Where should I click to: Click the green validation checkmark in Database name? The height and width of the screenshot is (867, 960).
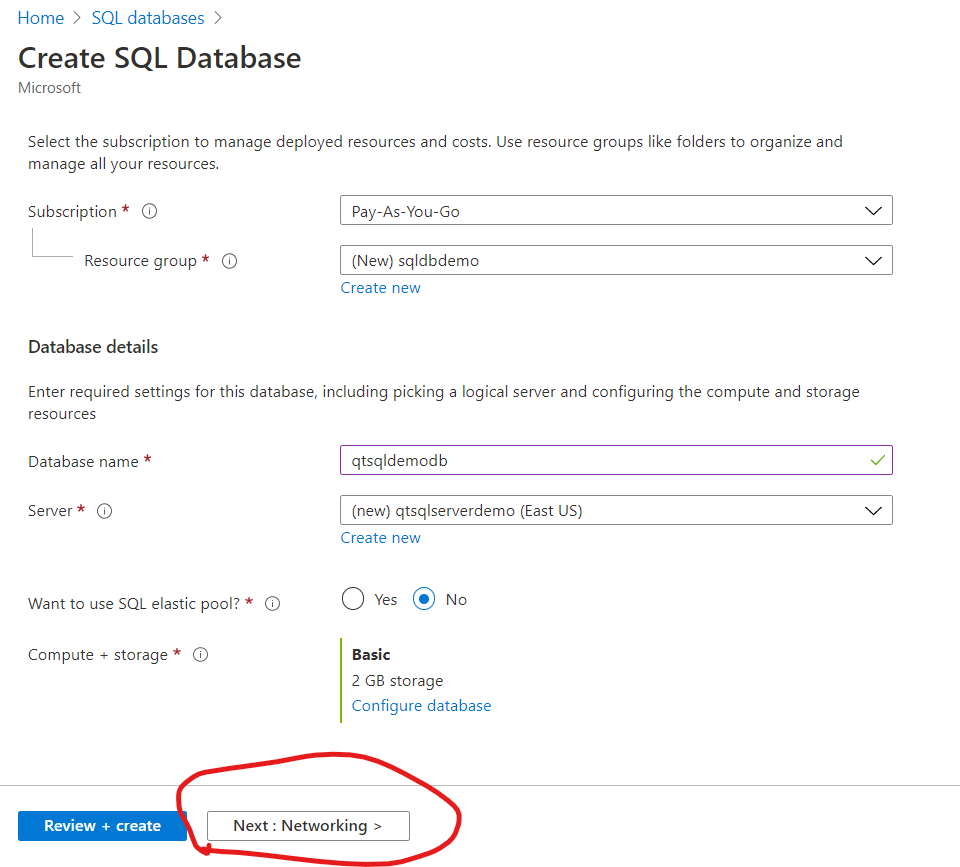pyautogui.click(x=877, y=460)
